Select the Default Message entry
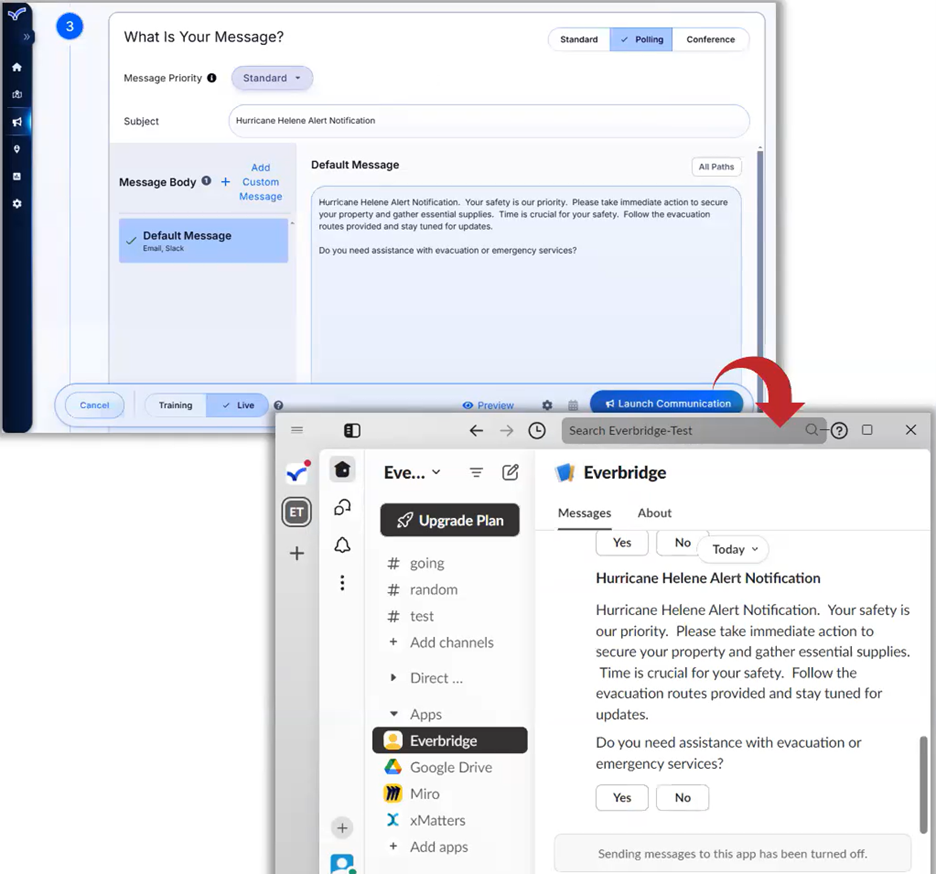The image size is (936, 874). pos(203,241)
